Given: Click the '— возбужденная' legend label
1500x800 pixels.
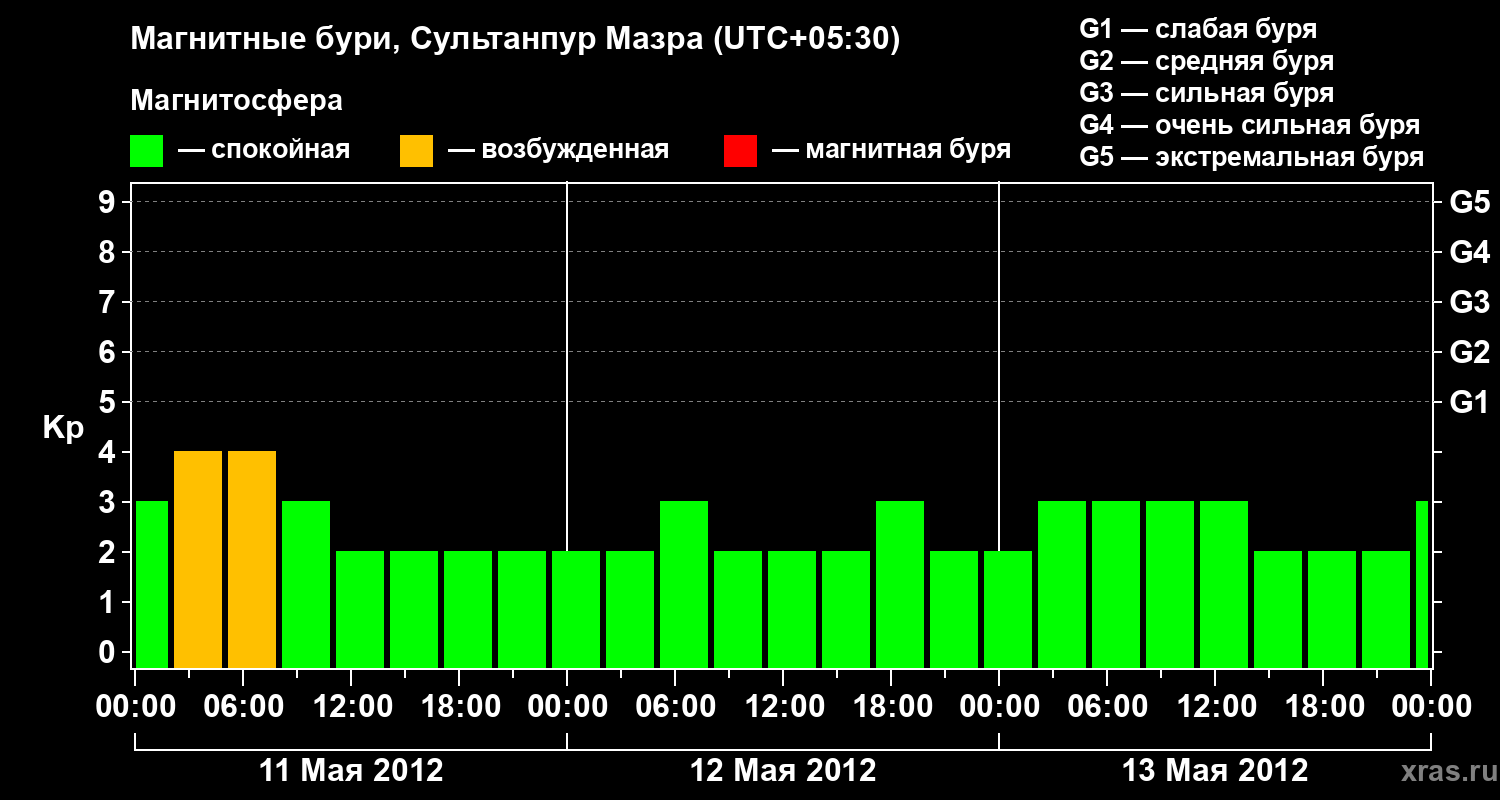Looking at the screenshot, I should click(x=558, y=150).
